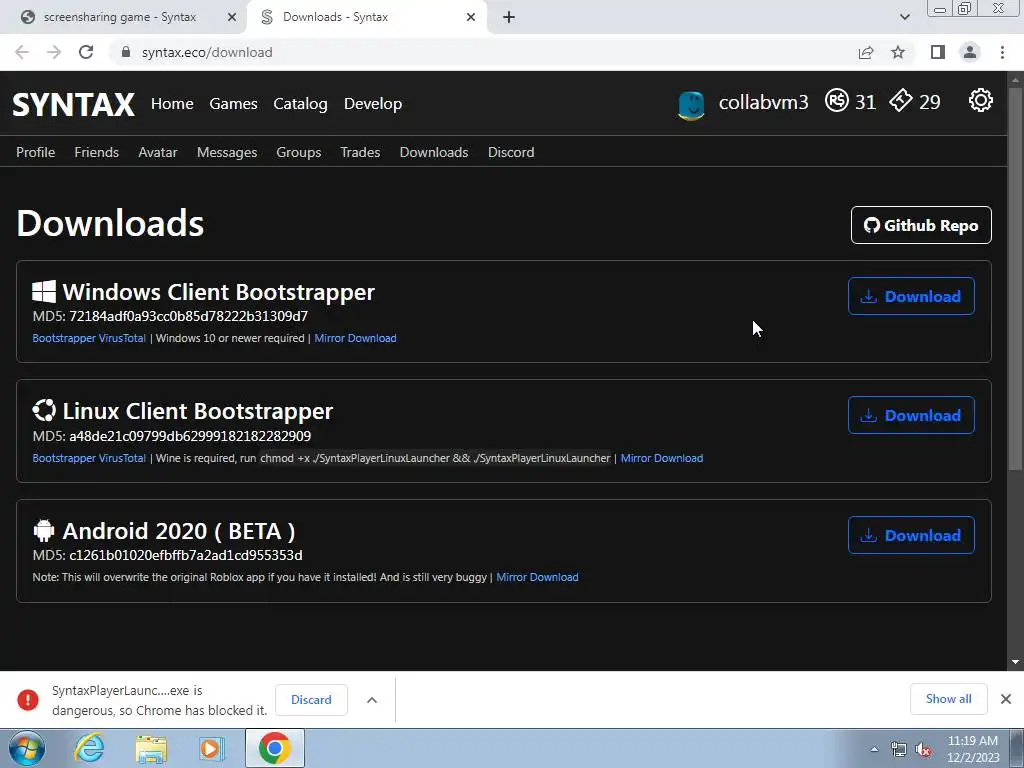Open the Windows Start button
Viewport: 1024px width, 768px height.
(27, 748)
